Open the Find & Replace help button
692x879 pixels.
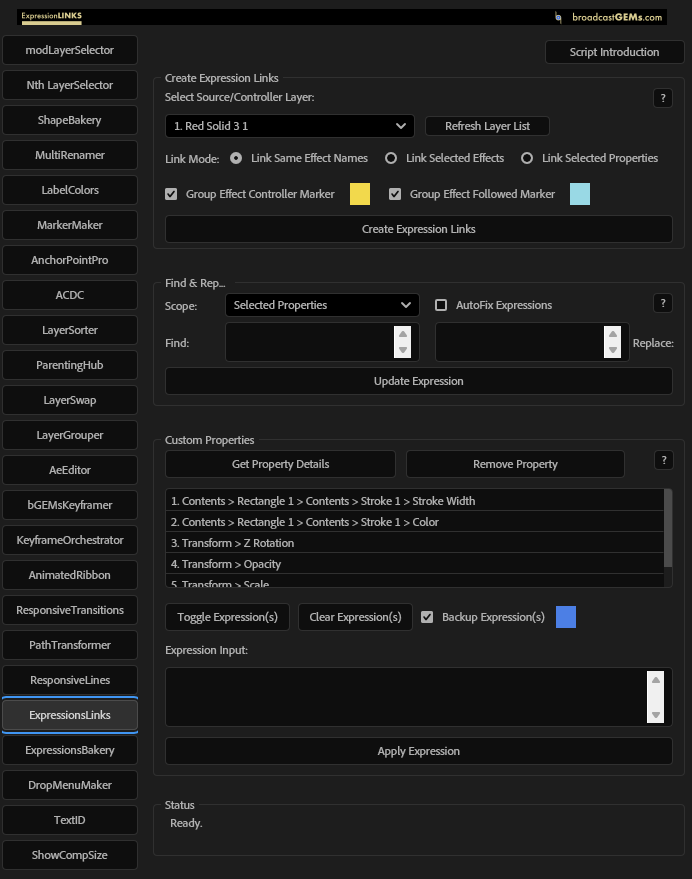pyautogui.click(x=663, y=303)
